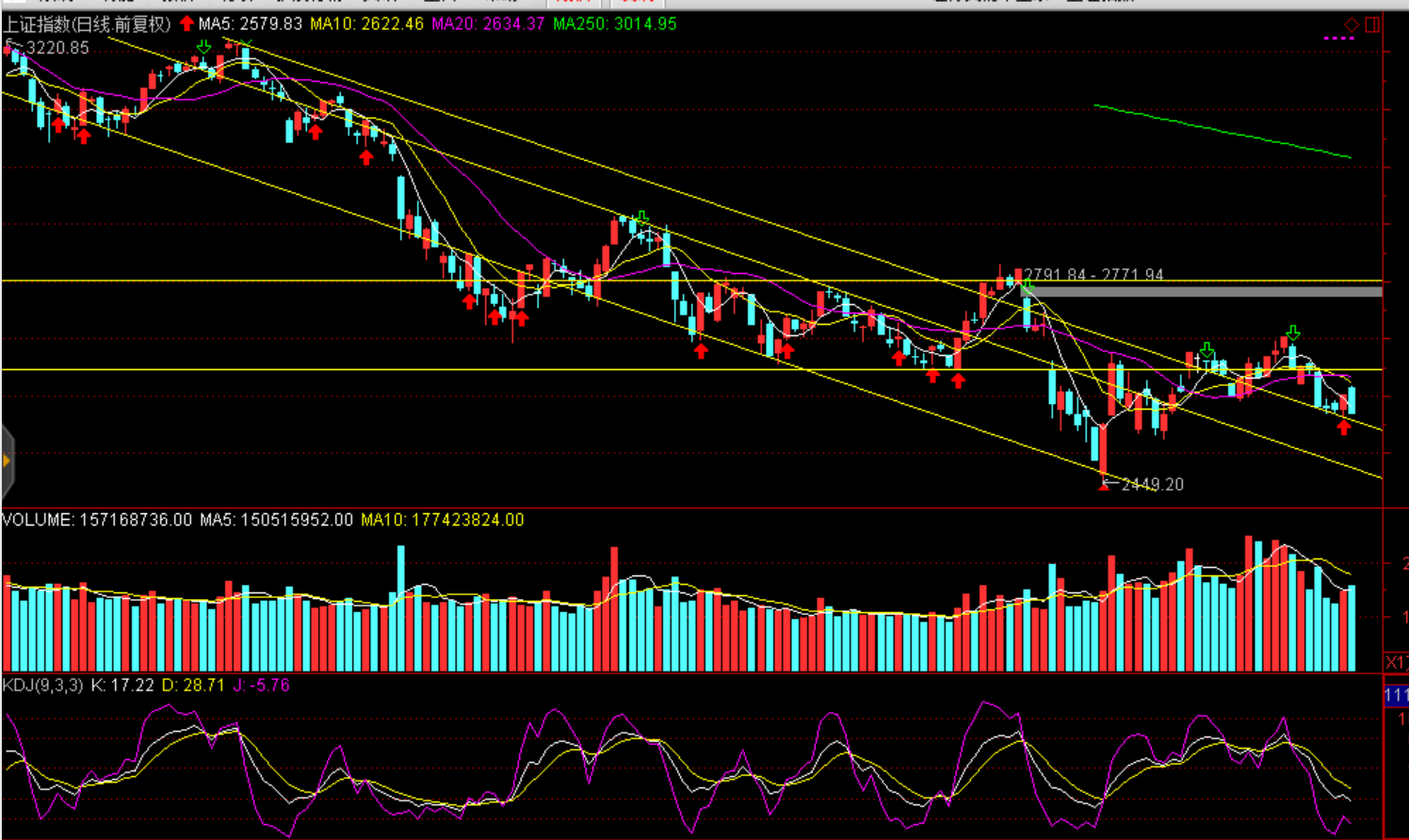This screenshot has width=1409, height=840.
Task: Click the magenta dashed line marker at top right
Action: [1338, 39]
